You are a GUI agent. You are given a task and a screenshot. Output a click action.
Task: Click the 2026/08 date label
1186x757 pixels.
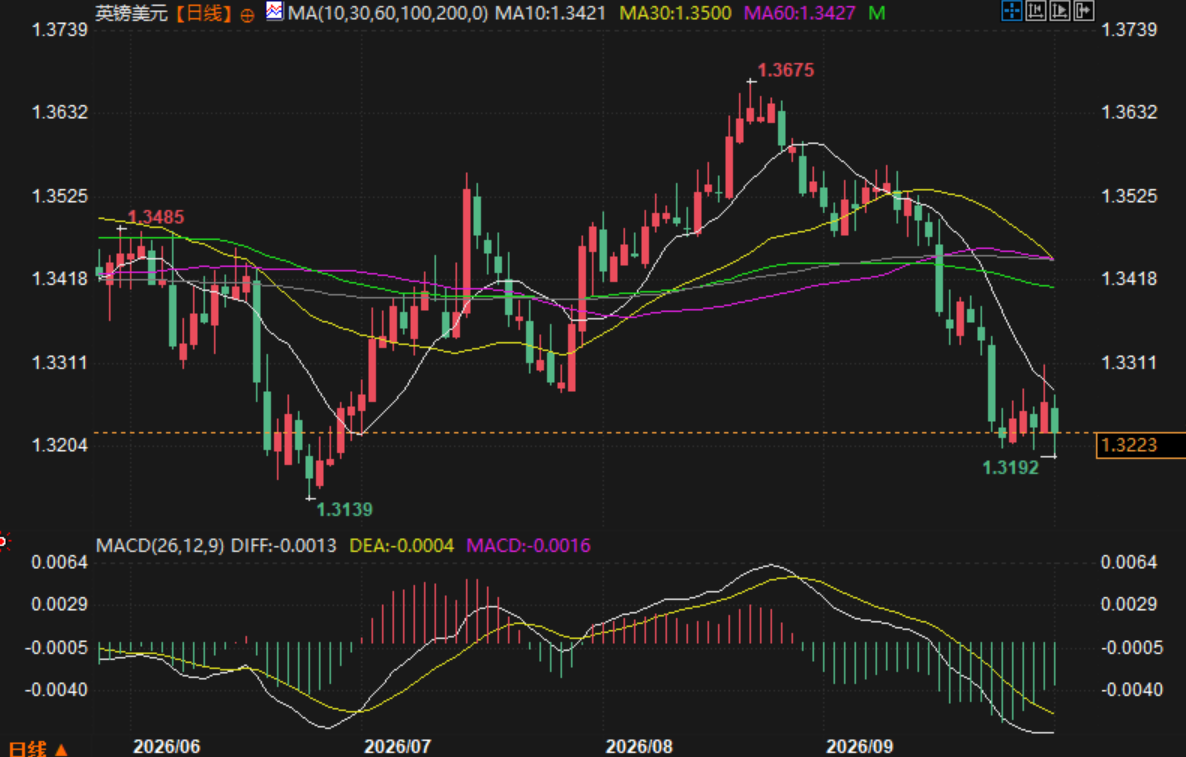pos(639,746)
